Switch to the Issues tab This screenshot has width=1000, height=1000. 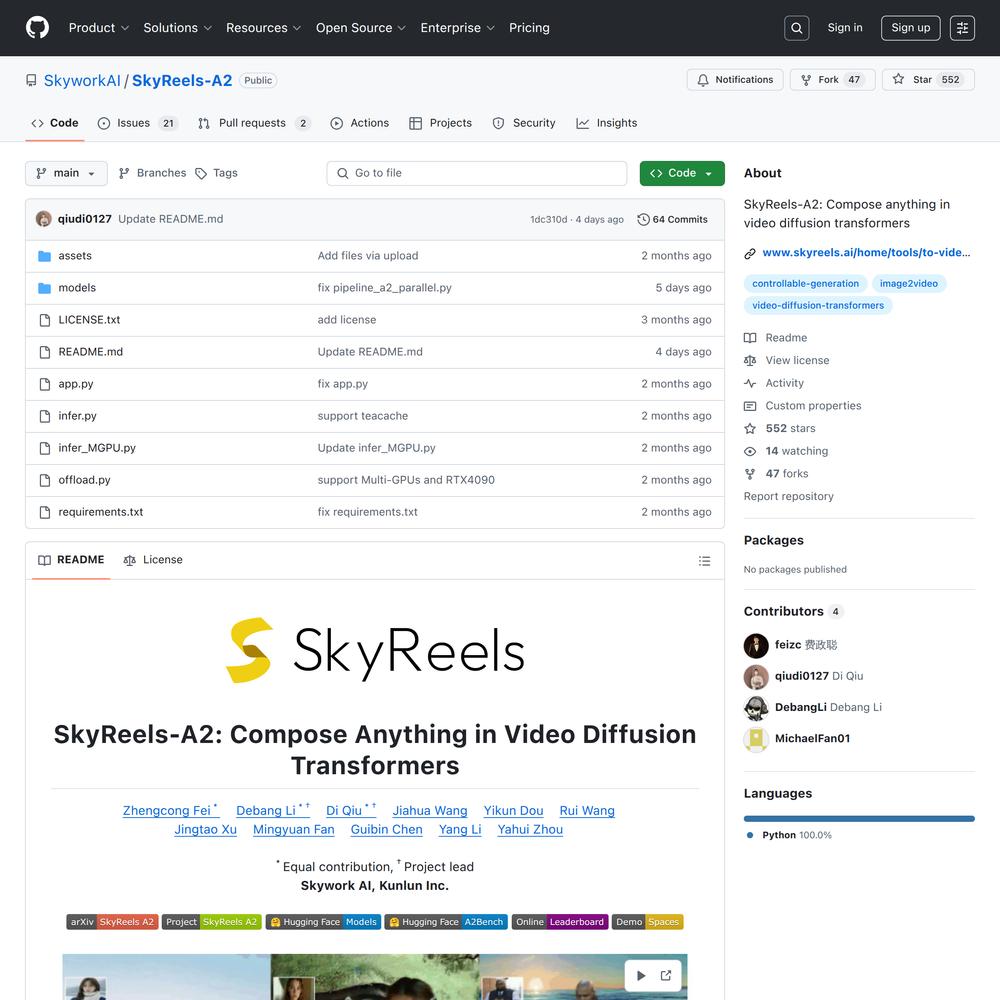(138, 123)
